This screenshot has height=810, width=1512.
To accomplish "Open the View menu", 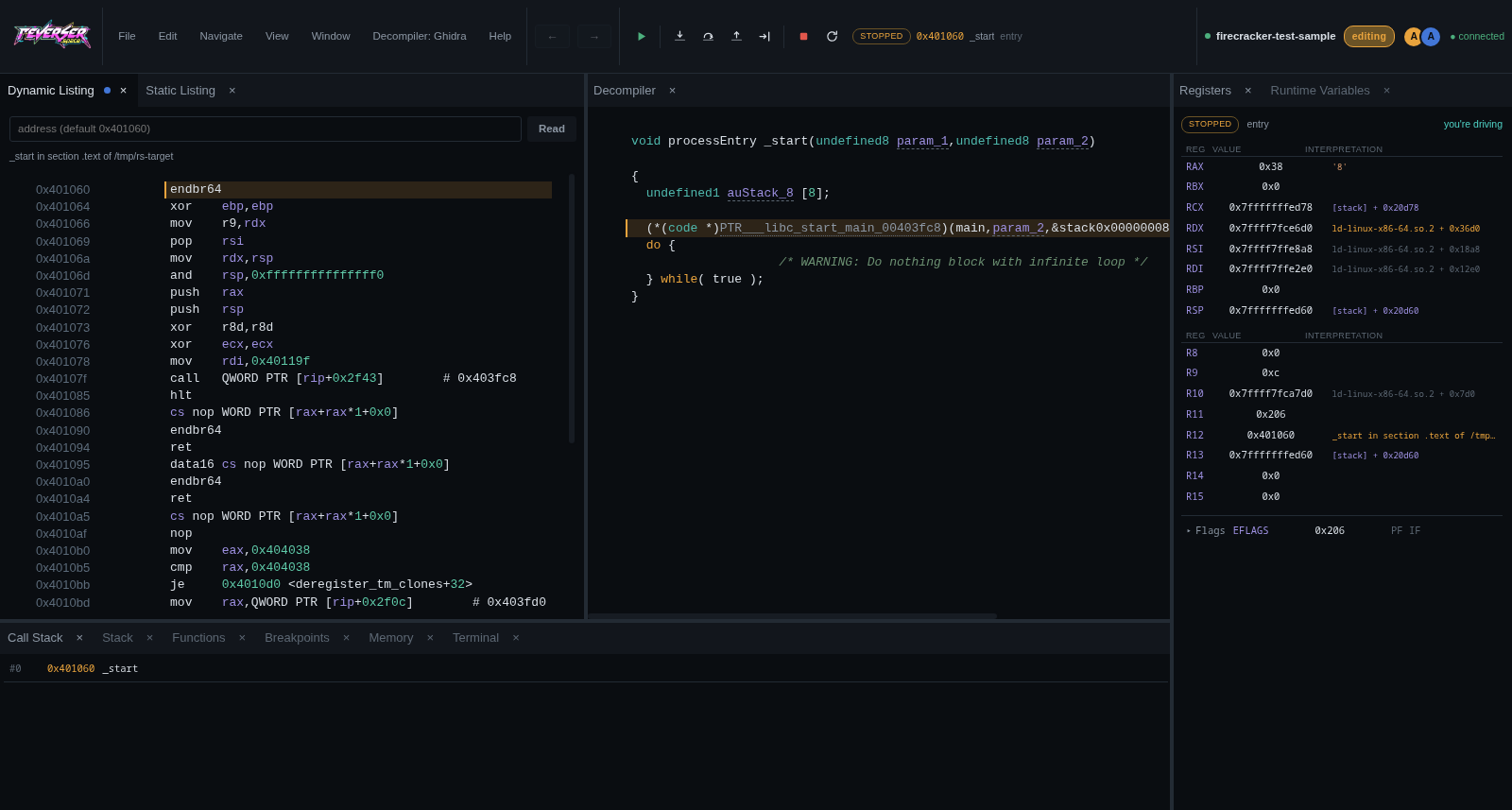I will tap(277, 36).
